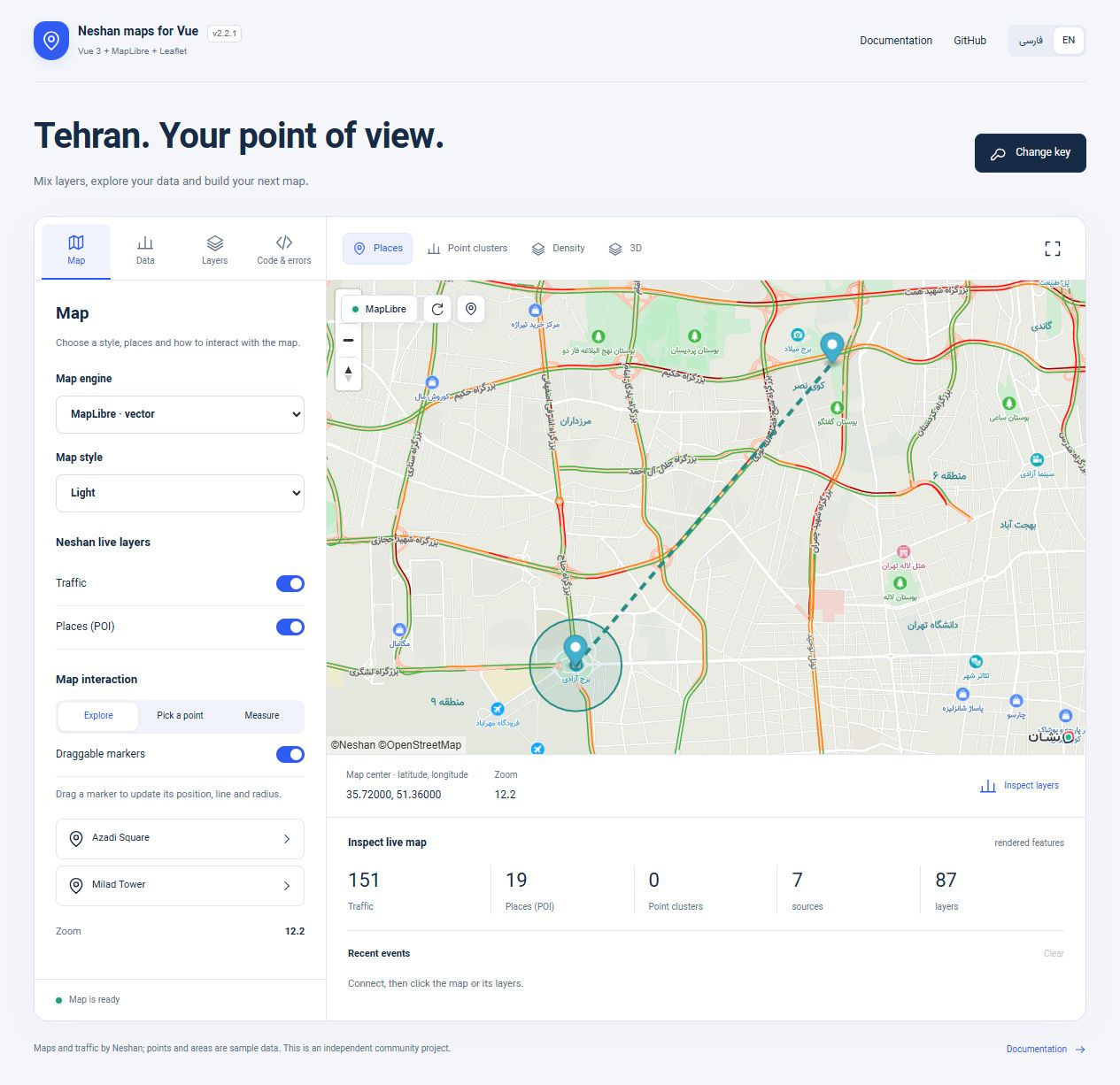Viewport: 1120px width, 1085px height.
Task: Open the Data tab
Action: click(x=145, y=250)
